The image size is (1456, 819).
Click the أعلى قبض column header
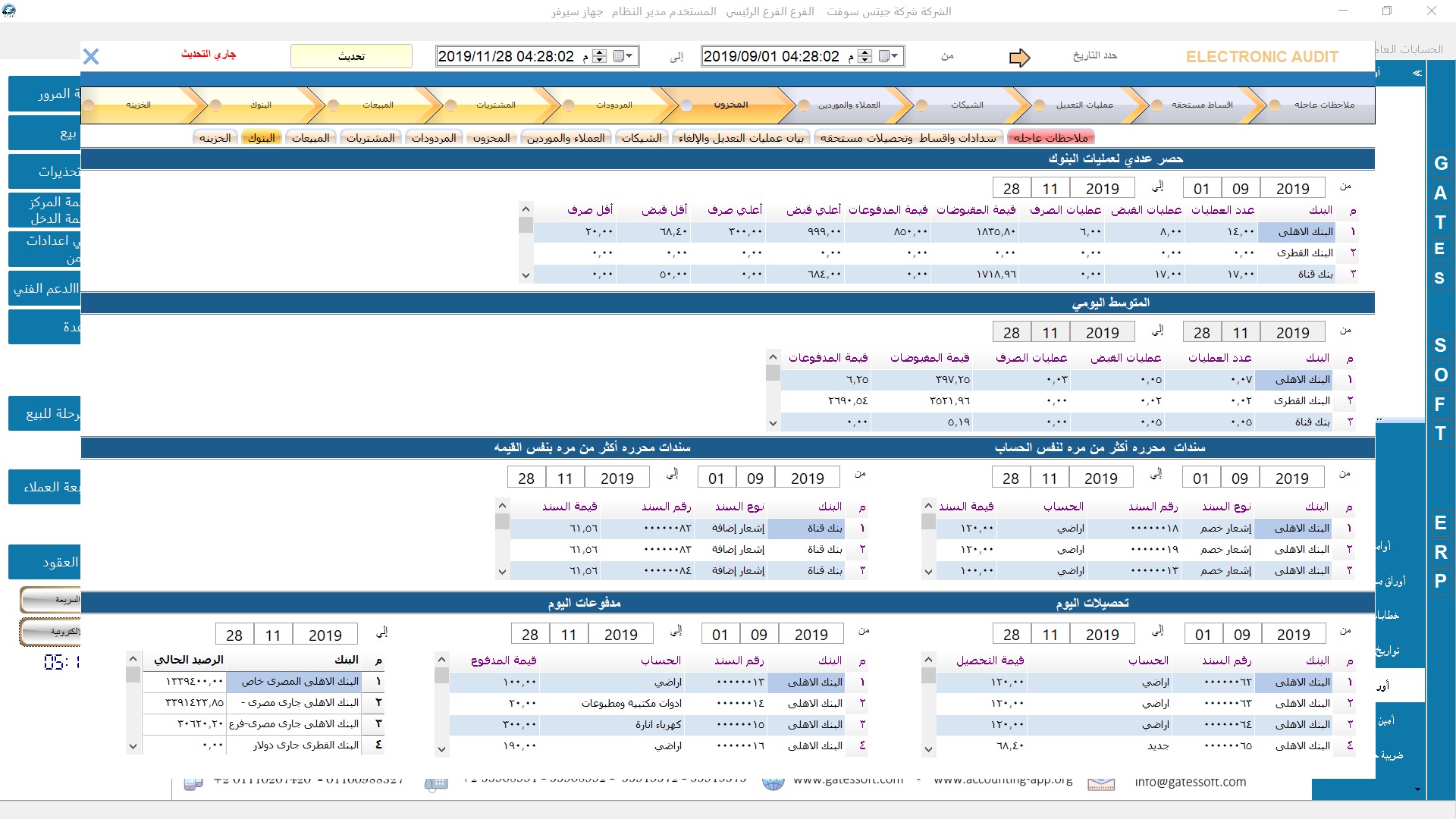point(814,211)
